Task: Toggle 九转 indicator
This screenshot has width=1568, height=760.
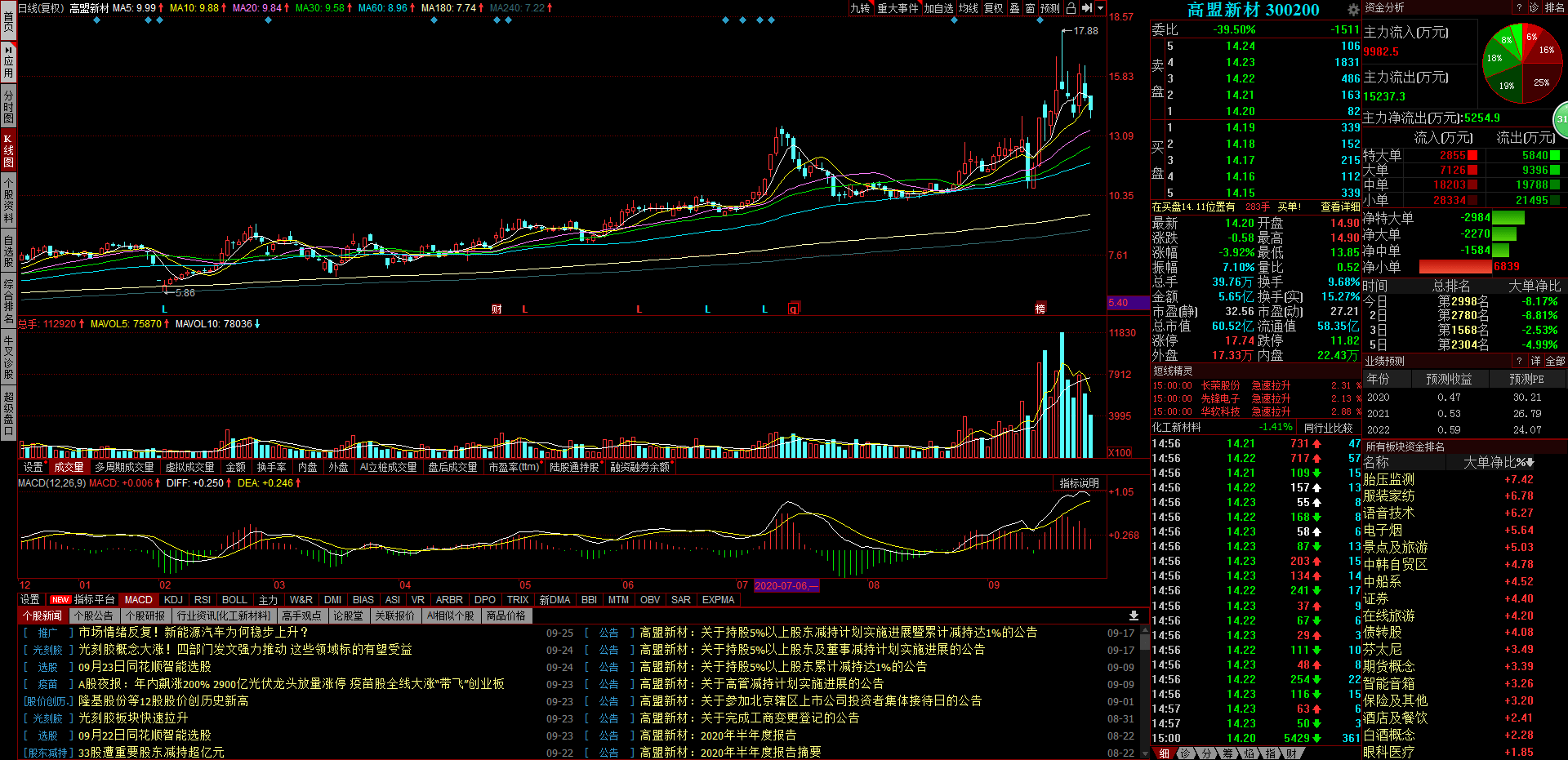Action: [x=860, y=8]
